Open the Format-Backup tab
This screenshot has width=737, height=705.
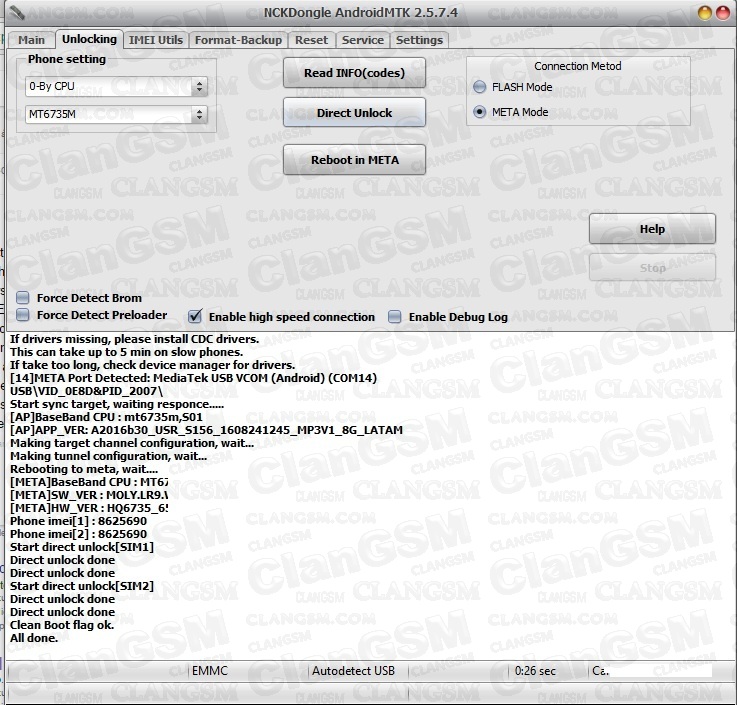[x=238, y=40]
